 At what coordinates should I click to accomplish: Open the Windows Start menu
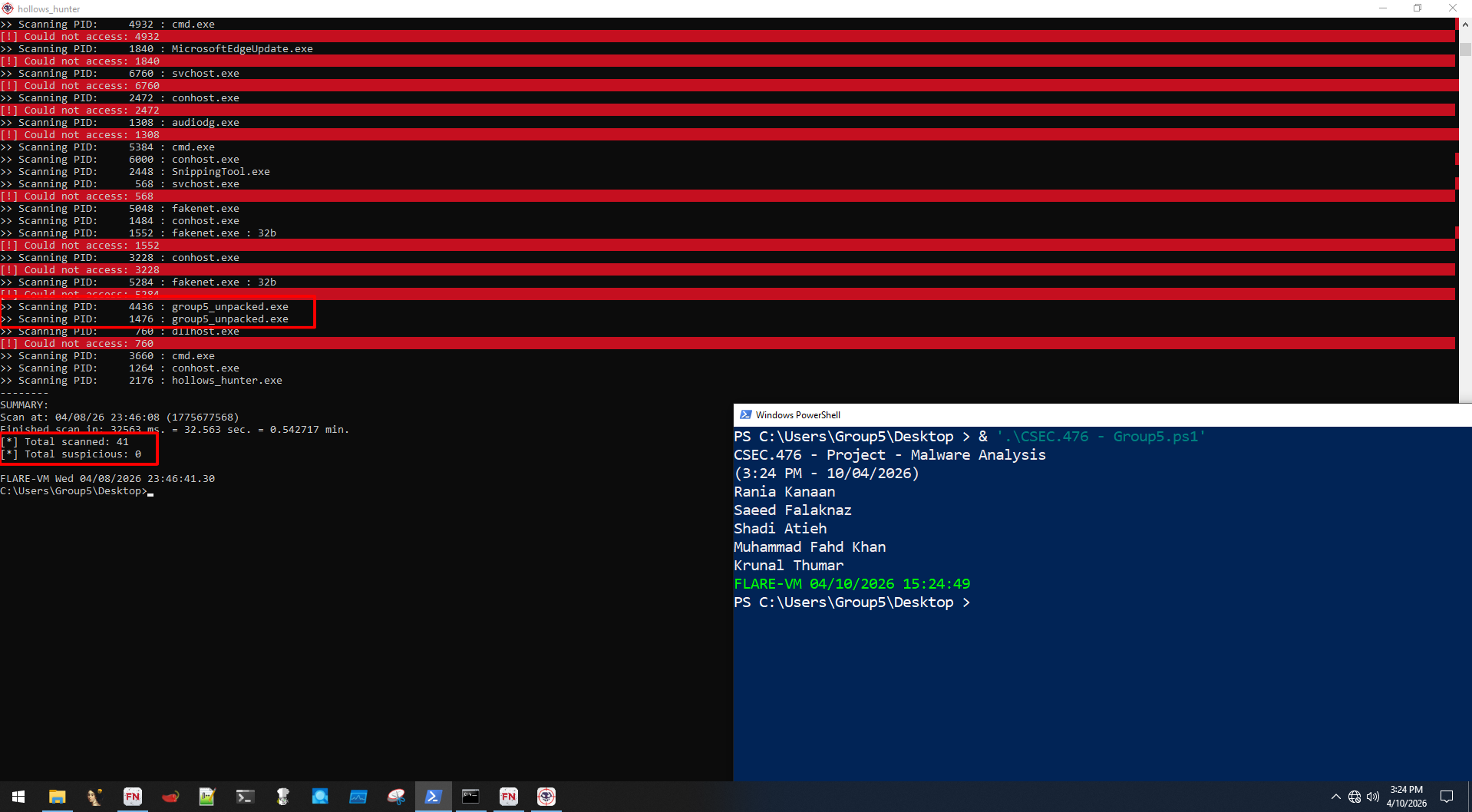coord(18,797)
